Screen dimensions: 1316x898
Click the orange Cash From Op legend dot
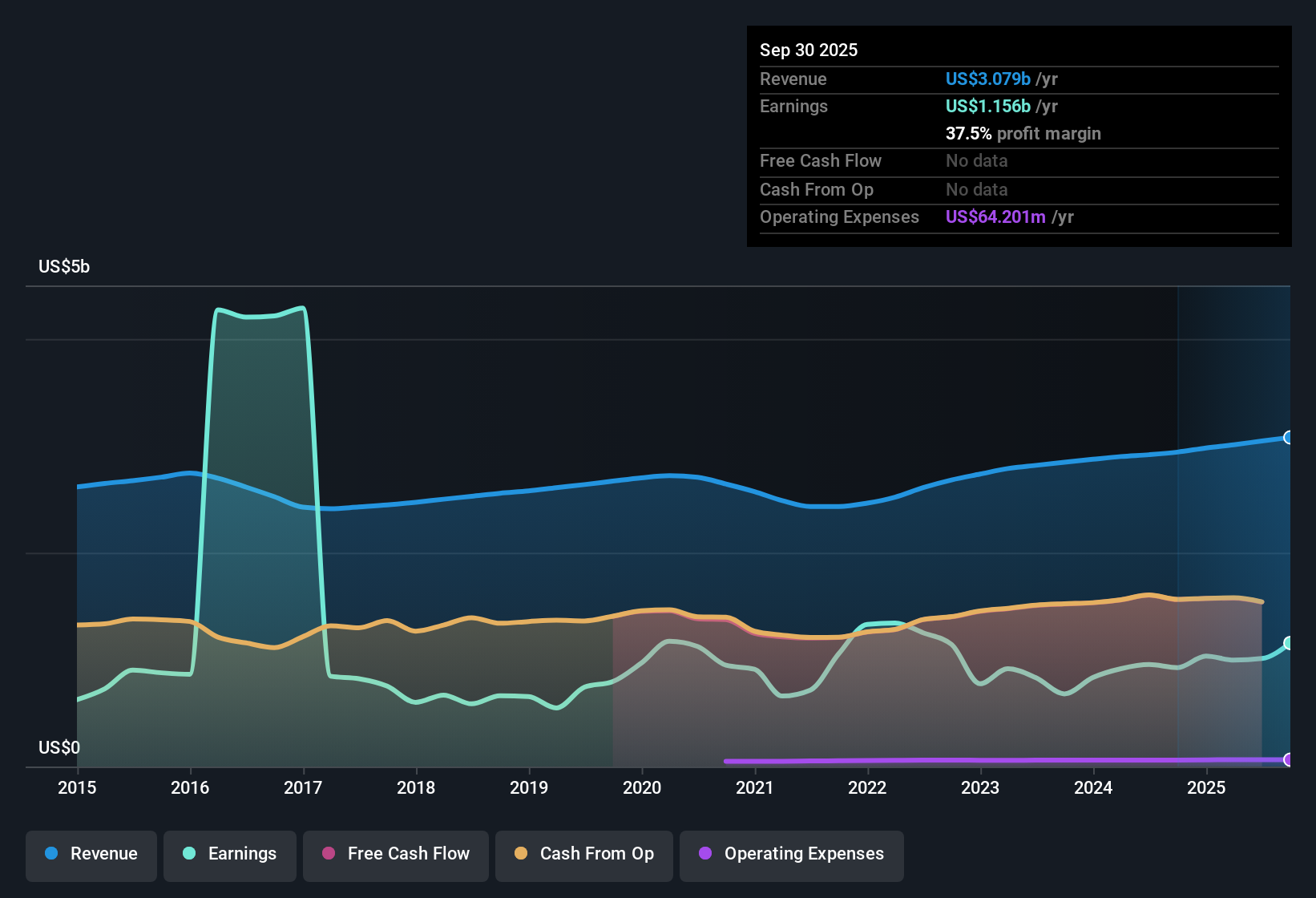(x=520, y=854)
